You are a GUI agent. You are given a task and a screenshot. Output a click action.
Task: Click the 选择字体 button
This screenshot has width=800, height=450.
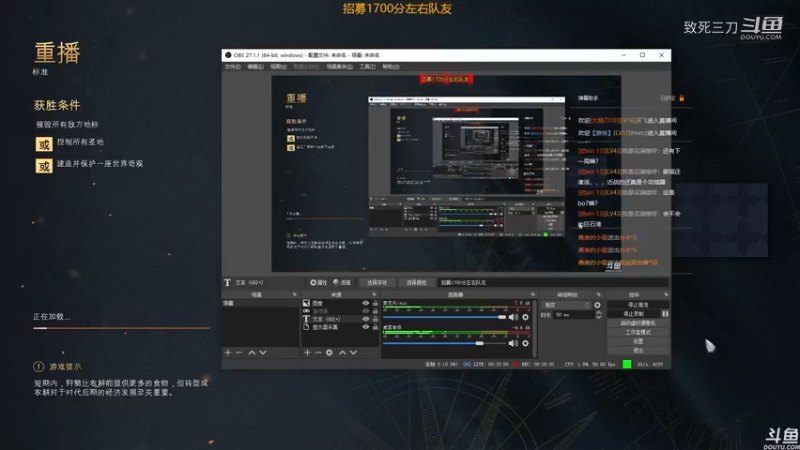(377, 282)
